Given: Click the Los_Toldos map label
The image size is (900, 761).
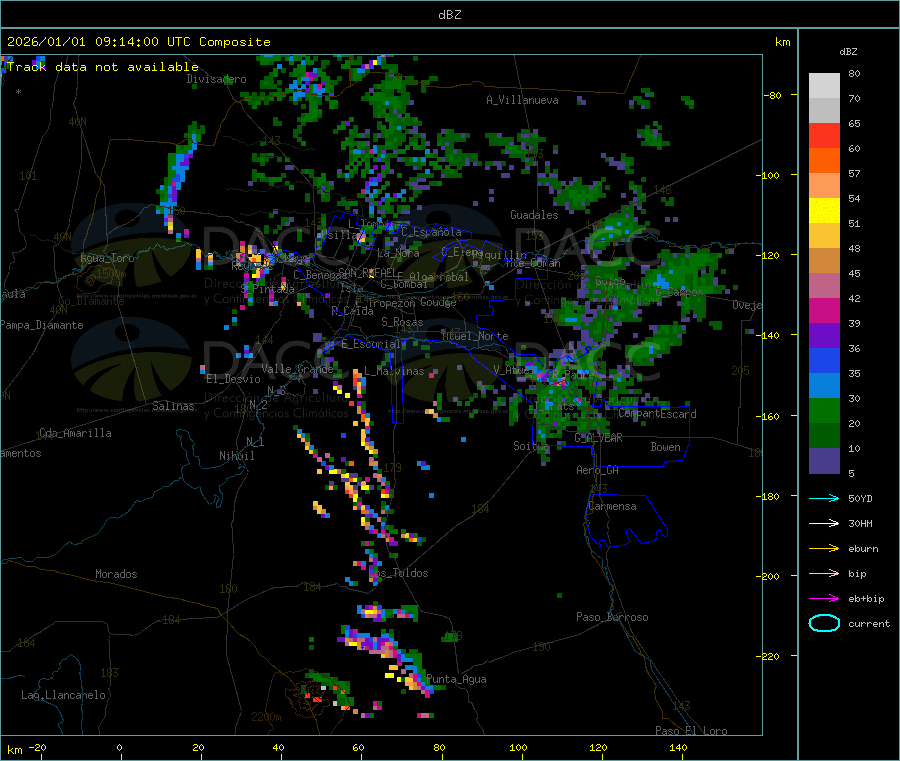Looking at the screenshot, I should click(x=399, y=573).
